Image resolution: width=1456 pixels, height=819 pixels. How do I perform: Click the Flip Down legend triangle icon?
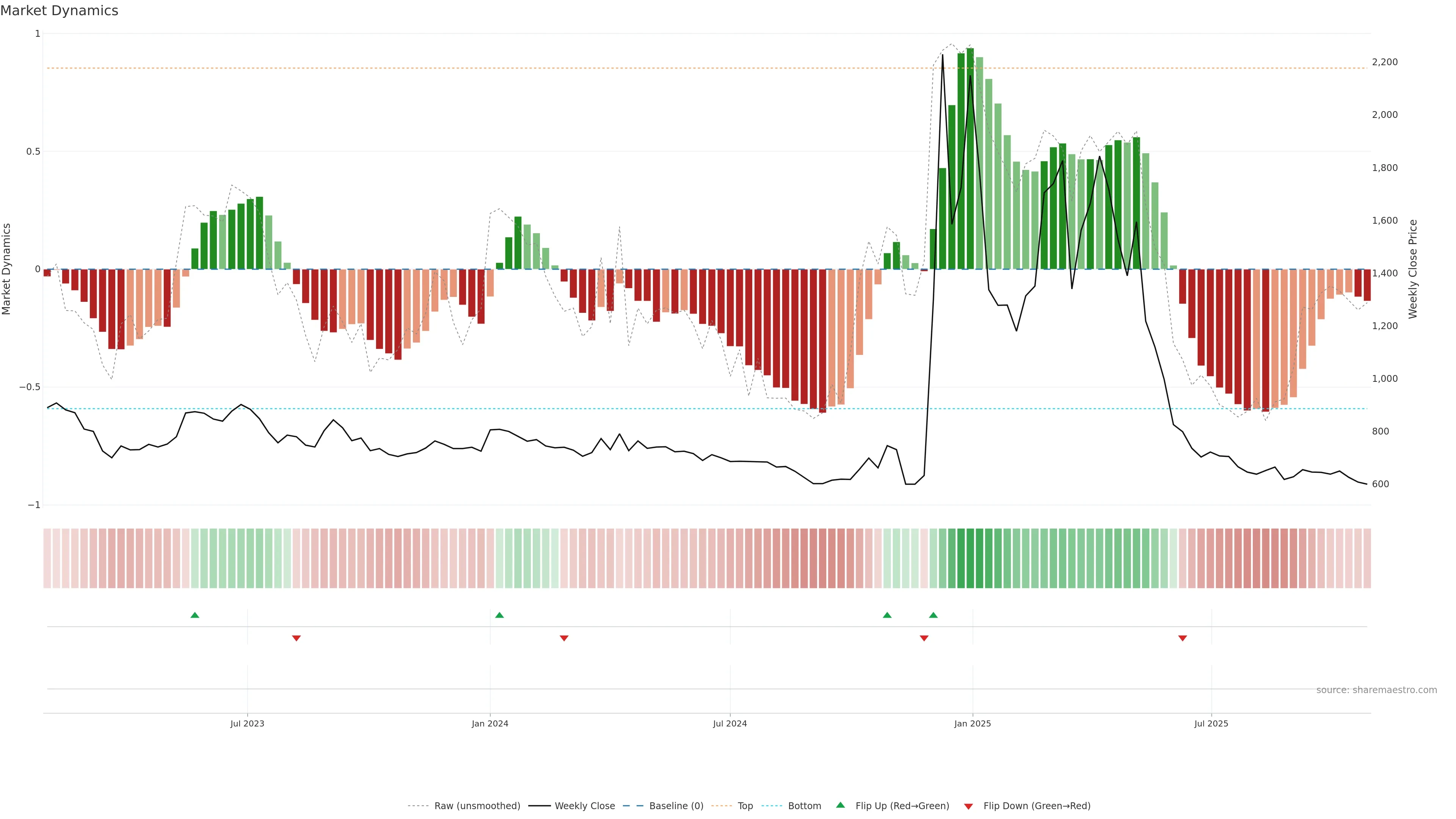968,806
